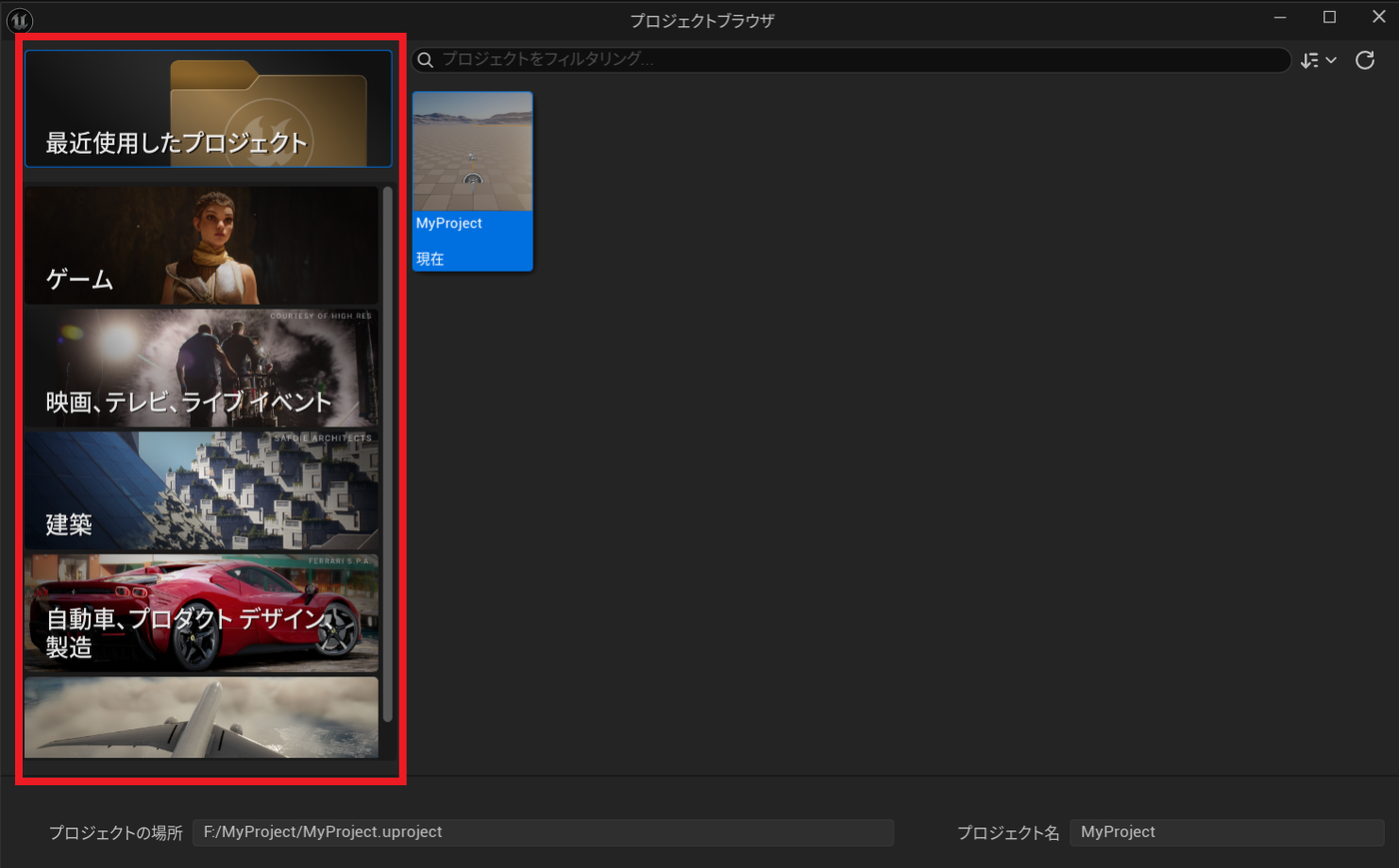Select the MyProject thumbnail
The width and height of the screenshot is (1399, 868).
point(473,181)
